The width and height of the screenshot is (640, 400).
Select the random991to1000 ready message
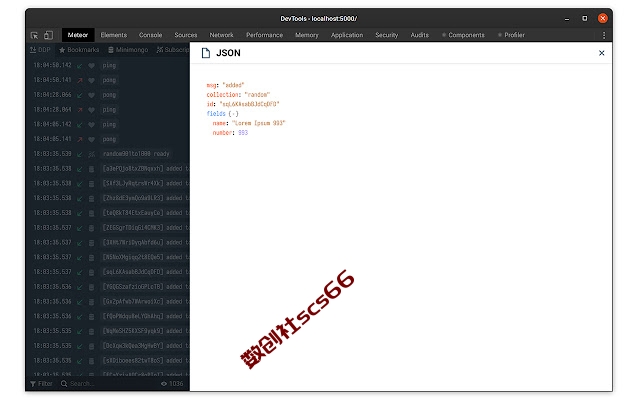coord(136,154)
